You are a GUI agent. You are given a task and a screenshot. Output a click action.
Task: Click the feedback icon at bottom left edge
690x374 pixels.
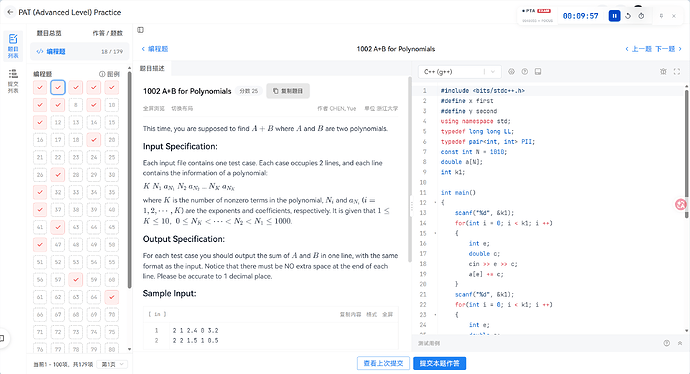(x=2, y=338)
